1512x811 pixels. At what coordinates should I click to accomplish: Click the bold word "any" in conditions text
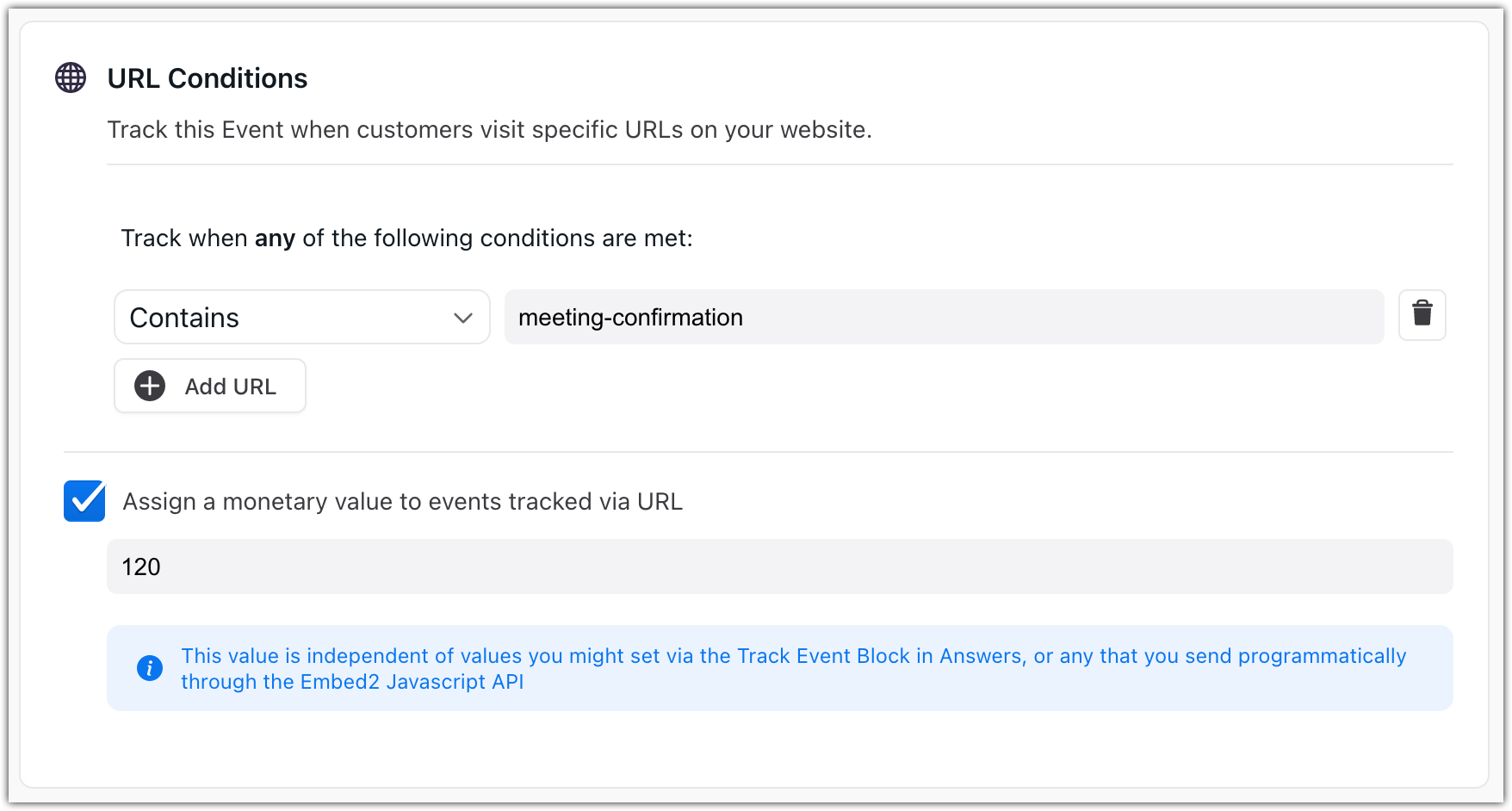click(x=275, y=238)
